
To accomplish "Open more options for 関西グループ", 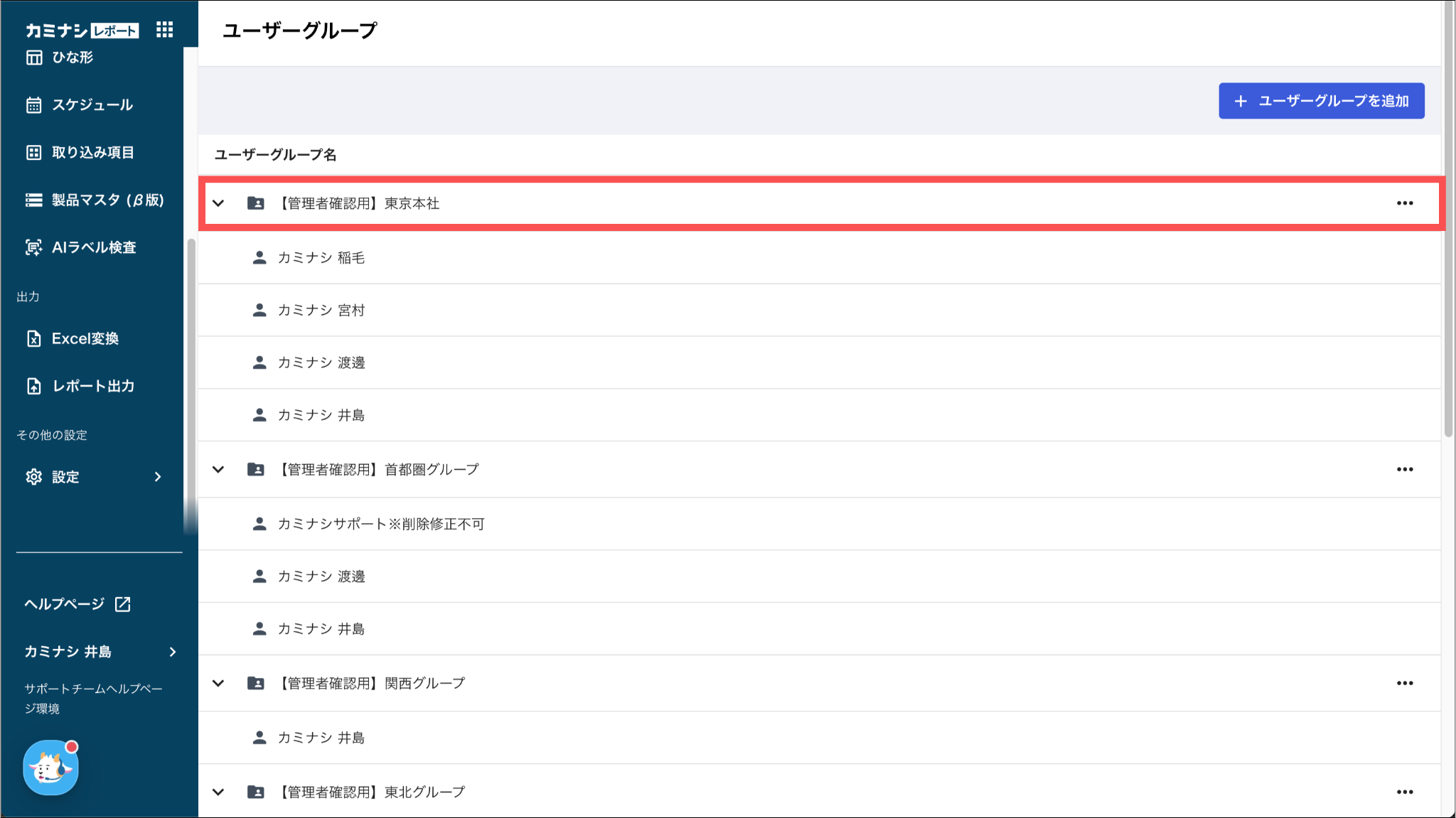I will point(1404,683).
